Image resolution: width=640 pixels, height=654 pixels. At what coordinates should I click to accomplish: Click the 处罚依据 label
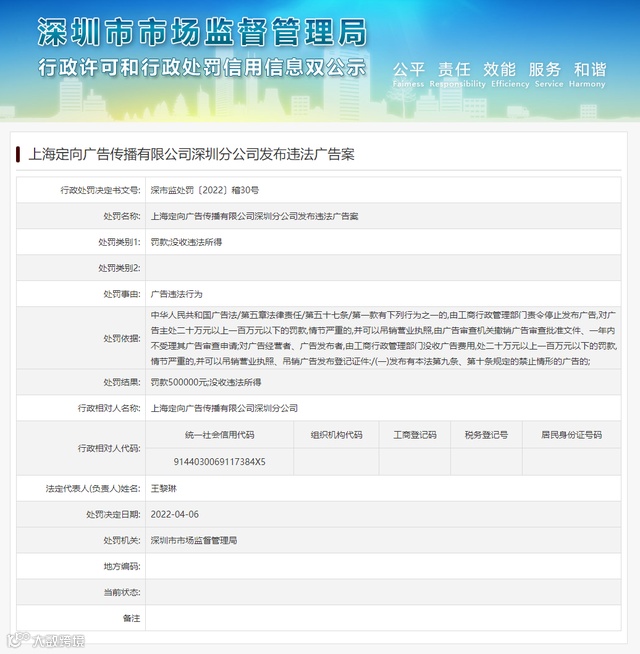coord(122,338)
